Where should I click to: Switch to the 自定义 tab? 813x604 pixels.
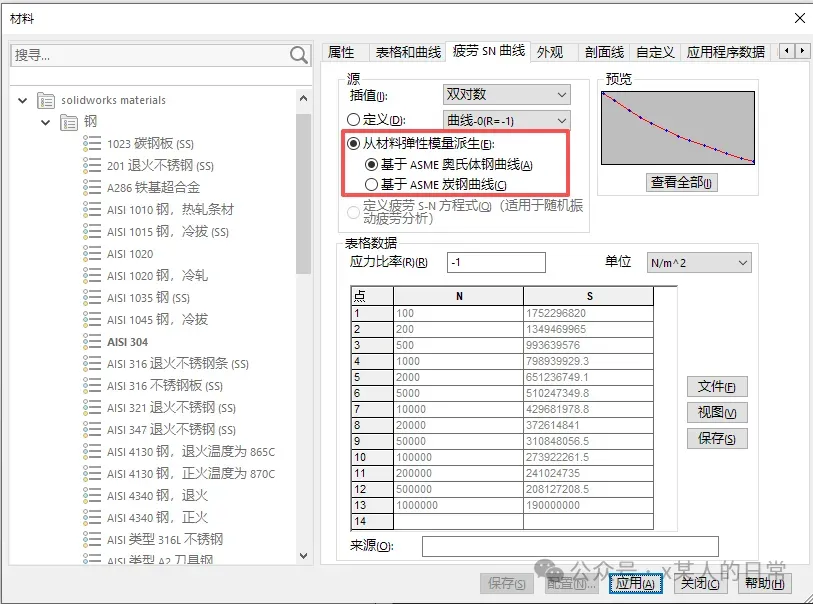point(655,52)
